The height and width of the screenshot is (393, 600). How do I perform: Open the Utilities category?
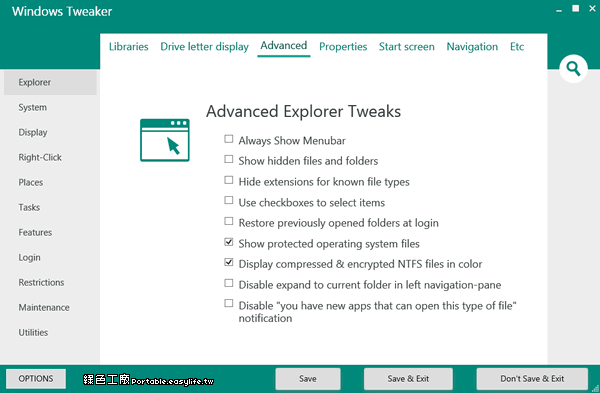(x=33, y=333)
